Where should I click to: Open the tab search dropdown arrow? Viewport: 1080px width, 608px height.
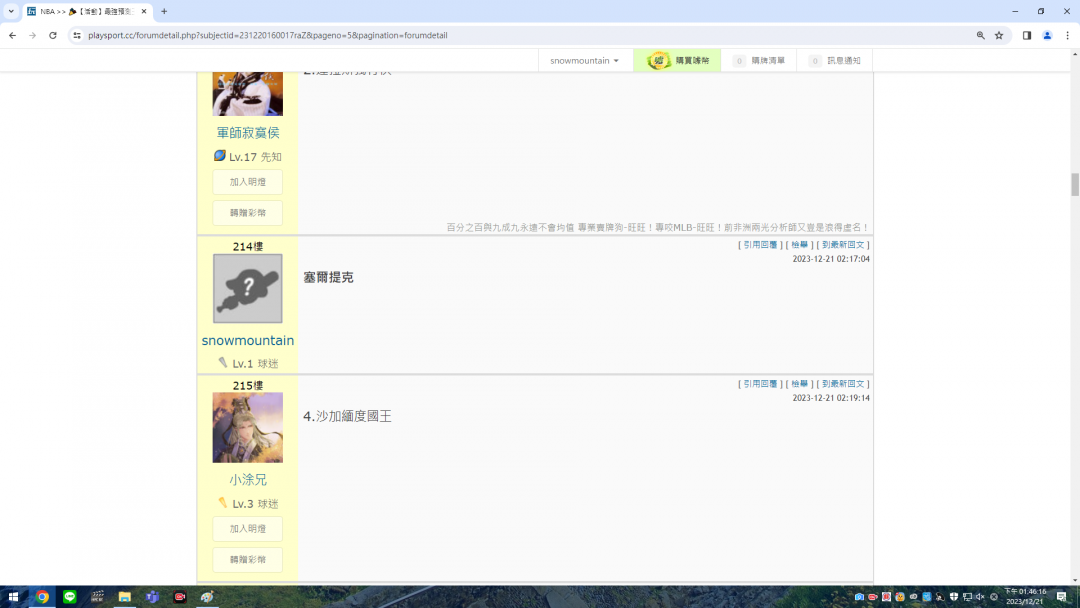click(11, 11)
